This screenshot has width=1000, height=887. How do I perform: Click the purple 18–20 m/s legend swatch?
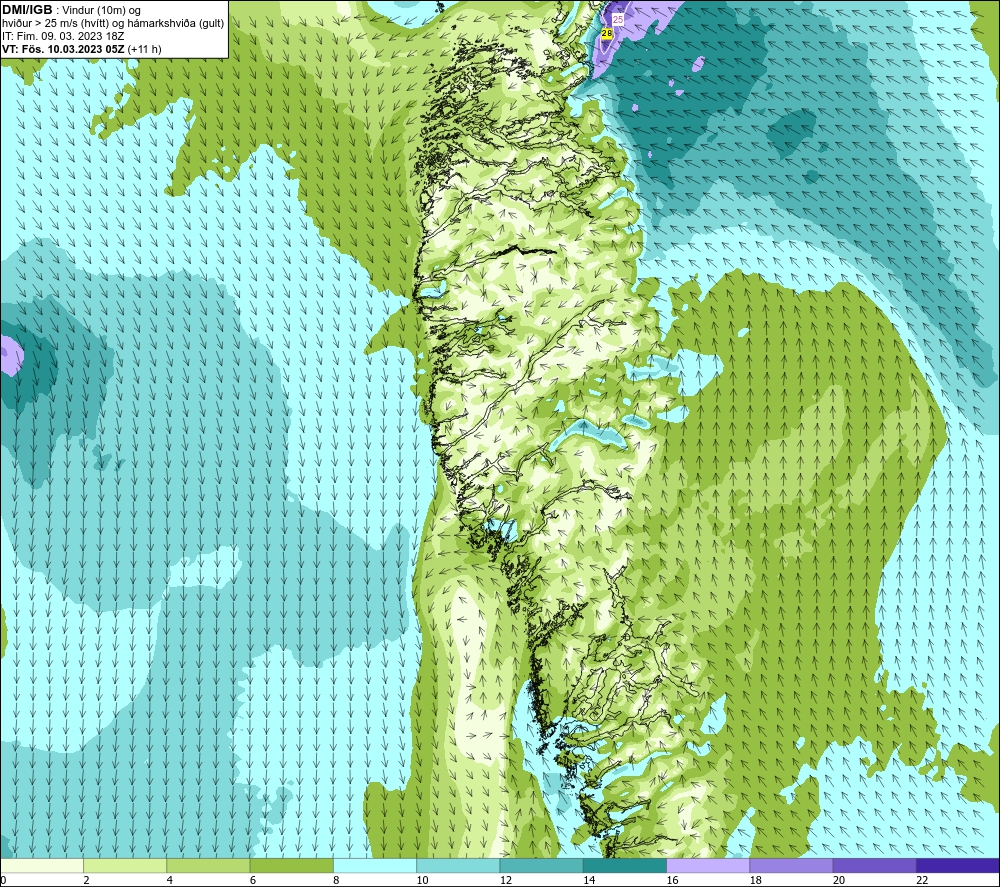[x=791, y=865]
